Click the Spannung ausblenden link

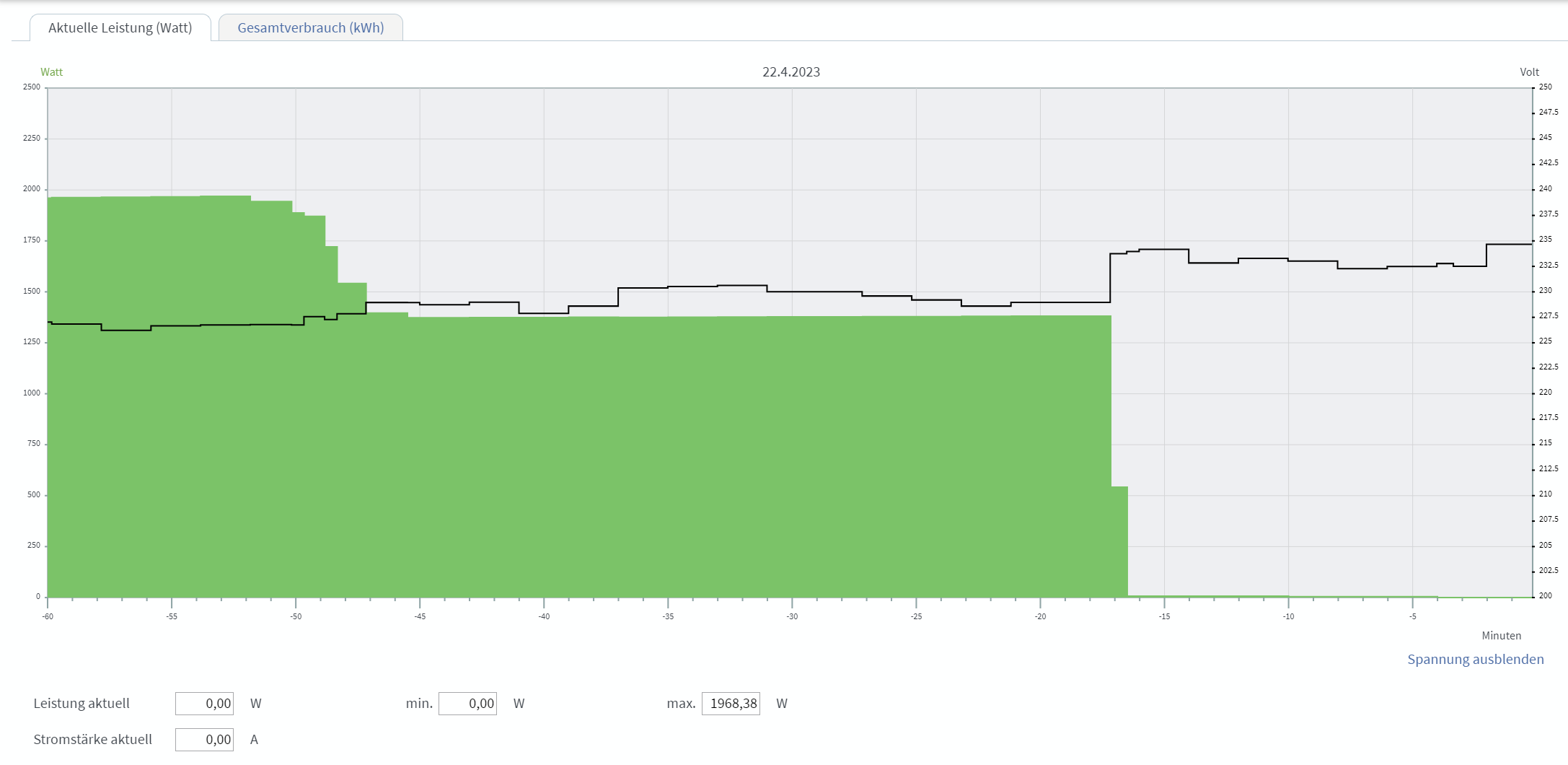(1475, 659)
